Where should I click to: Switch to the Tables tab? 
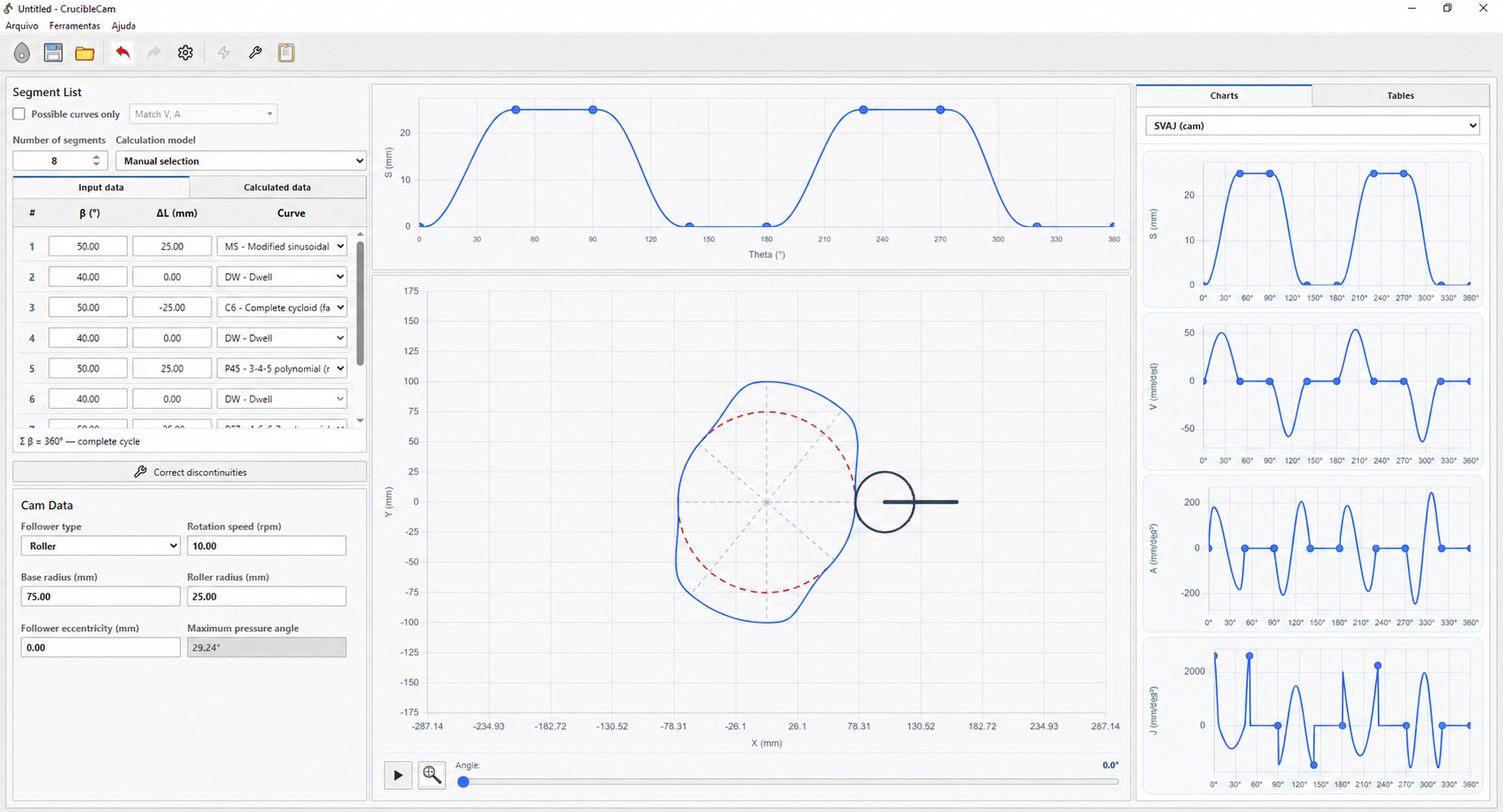[1400, 95]
